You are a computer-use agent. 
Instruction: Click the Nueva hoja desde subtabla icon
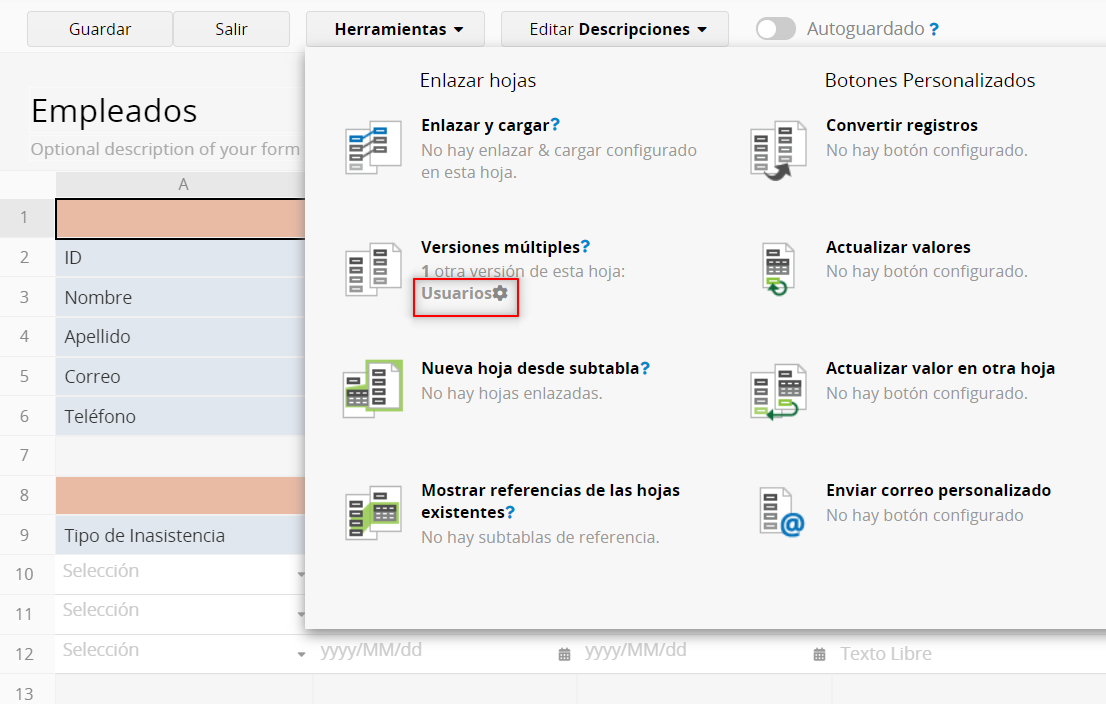click(372, 390)
